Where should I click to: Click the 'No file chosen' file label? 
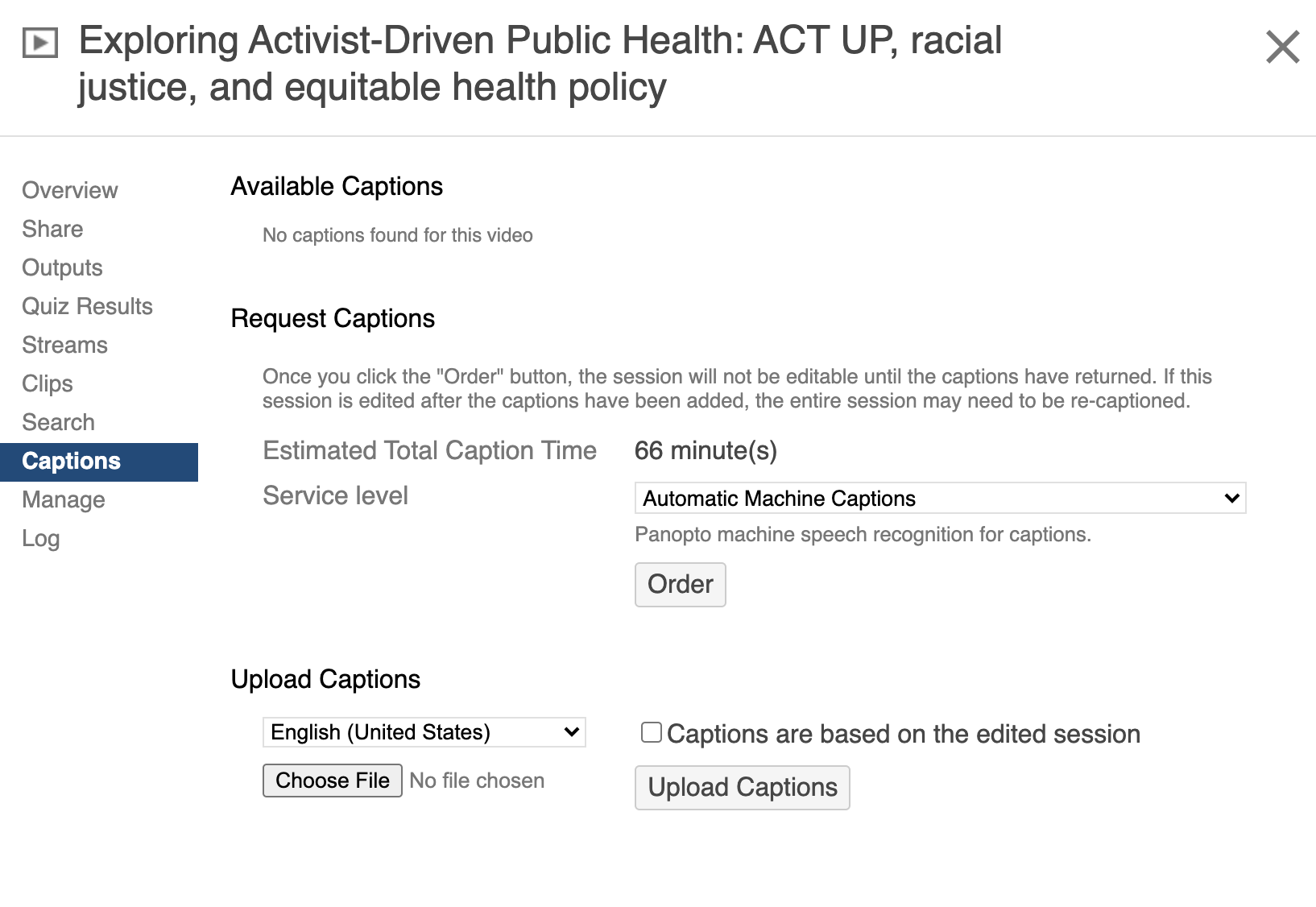pyautogui.click(x=477, y=781)
